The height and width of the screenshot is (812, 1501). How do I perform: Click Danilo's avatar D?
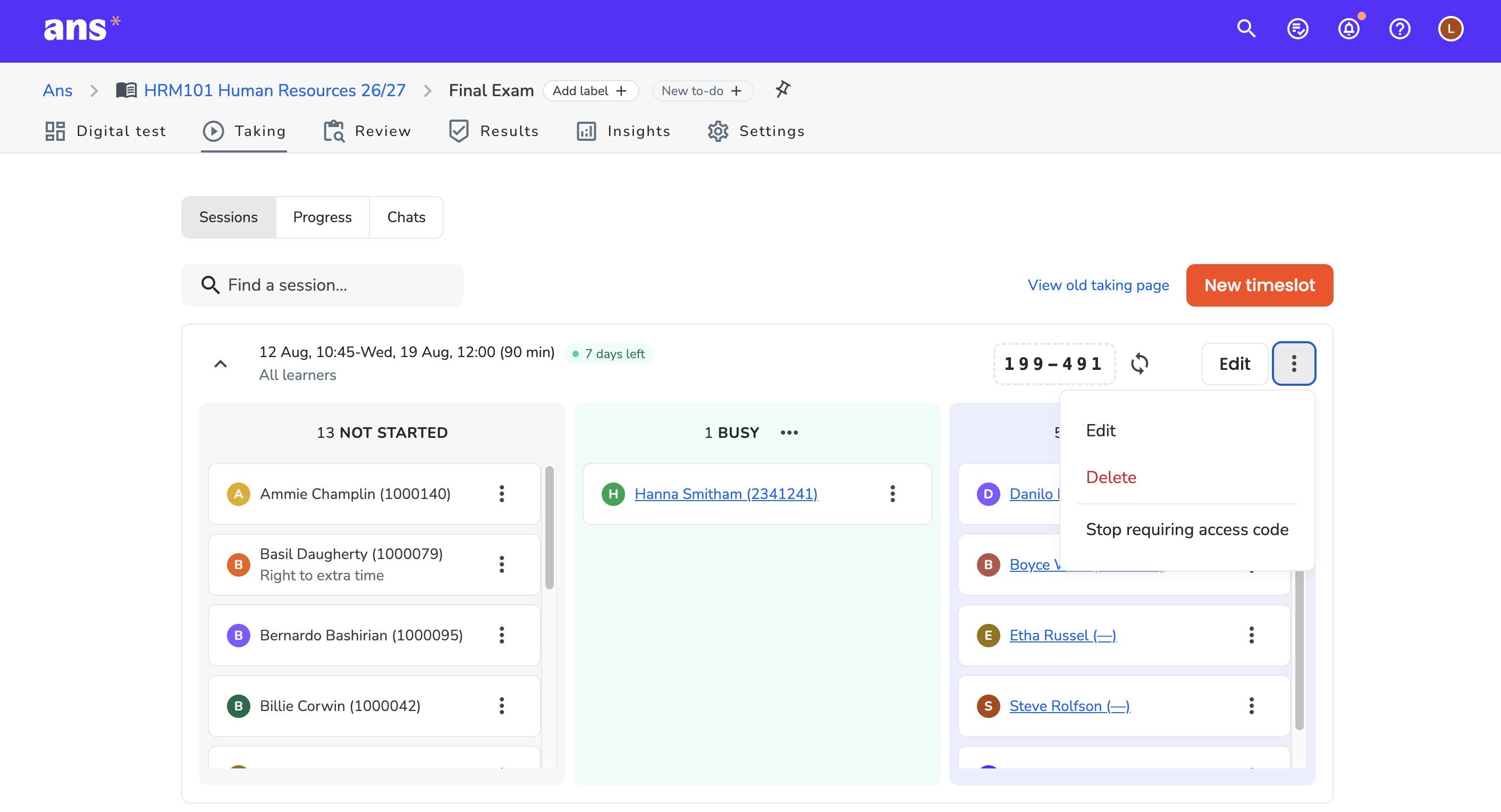coord(988,494)
